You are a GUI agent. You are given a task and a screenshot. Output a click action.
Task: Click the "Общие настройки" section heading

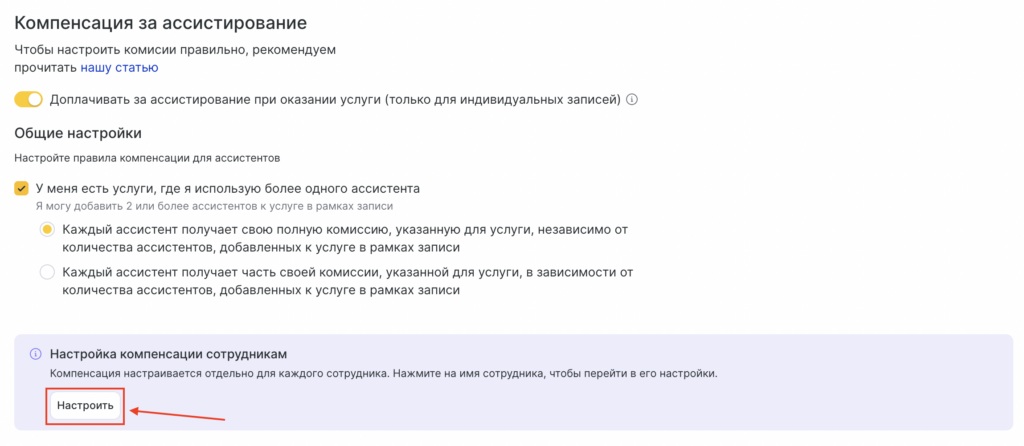[x=78, y=133]
